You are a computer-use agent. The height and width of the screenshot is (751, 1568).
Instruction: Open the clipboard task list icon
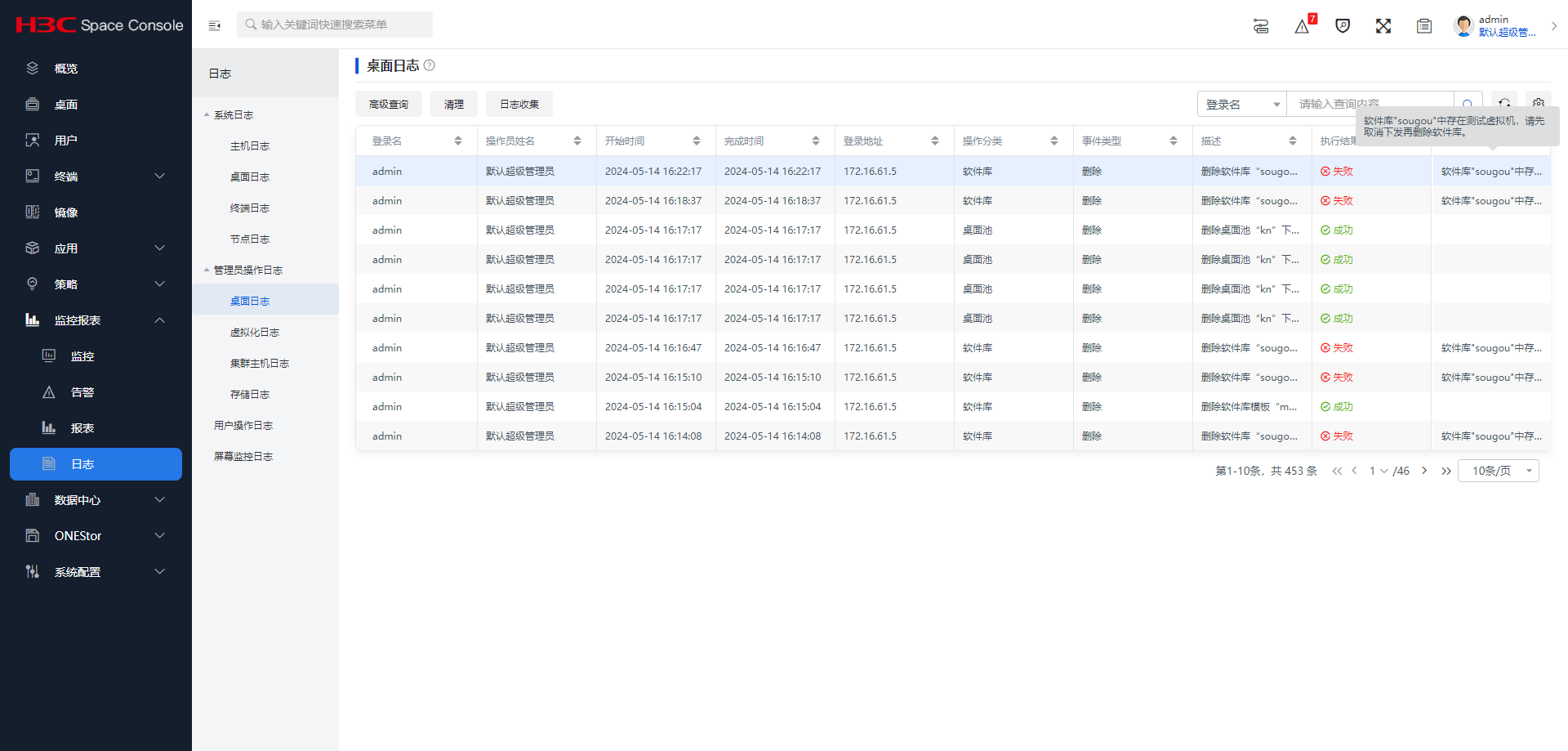click(x=1424, y=26)
